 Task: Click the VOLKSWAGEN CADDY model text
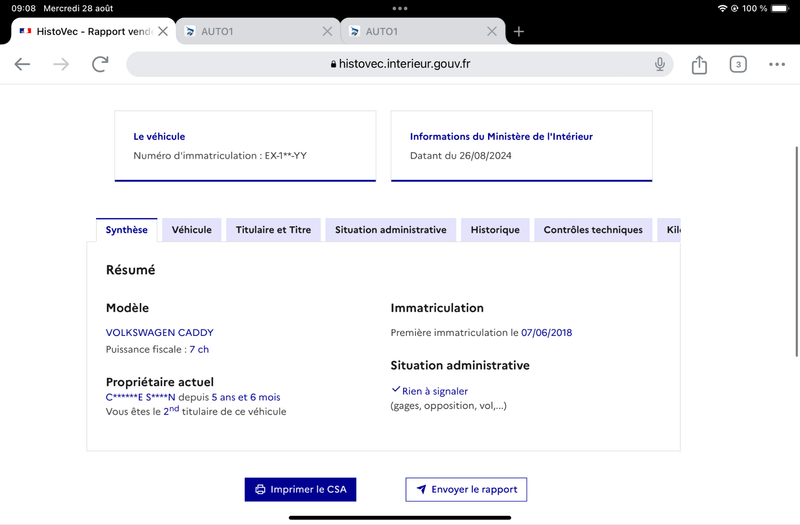pyautogui.click(x=160, y=333)
